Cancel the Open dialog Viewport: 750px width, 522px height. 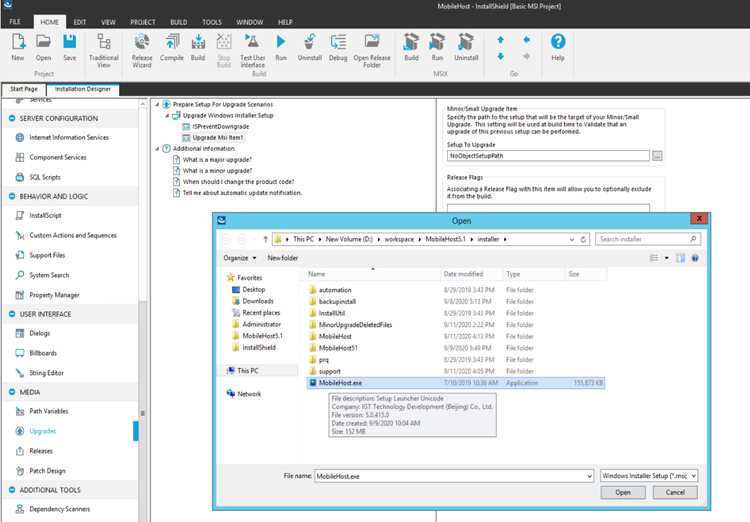tap(675, 492)
